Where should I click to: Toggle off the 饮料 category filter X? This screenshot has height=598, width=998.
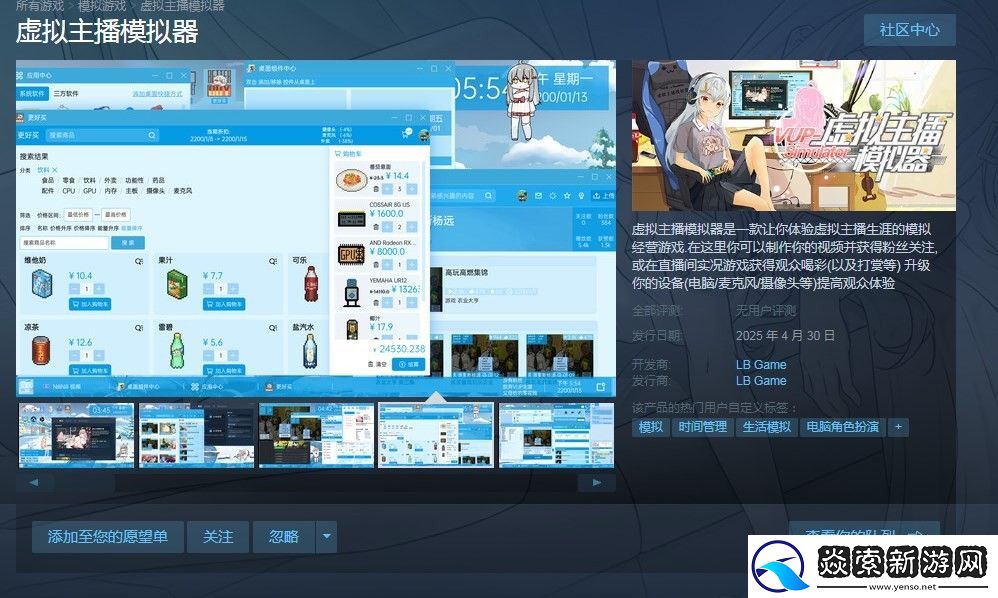point(53,169)
